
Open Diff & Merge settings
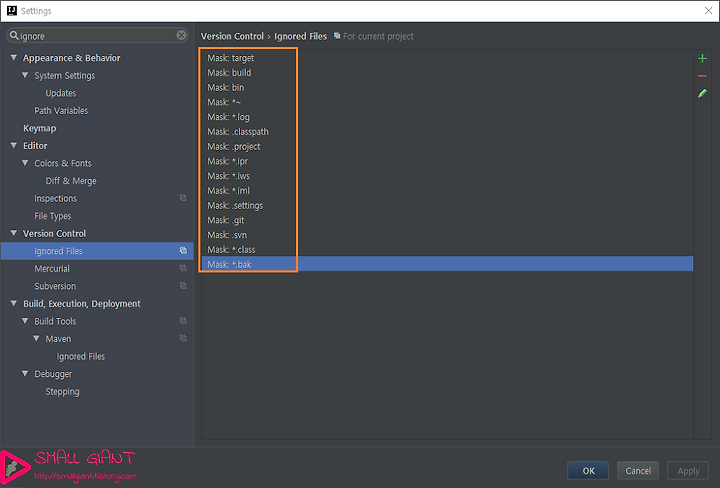(x=71, y=181)
